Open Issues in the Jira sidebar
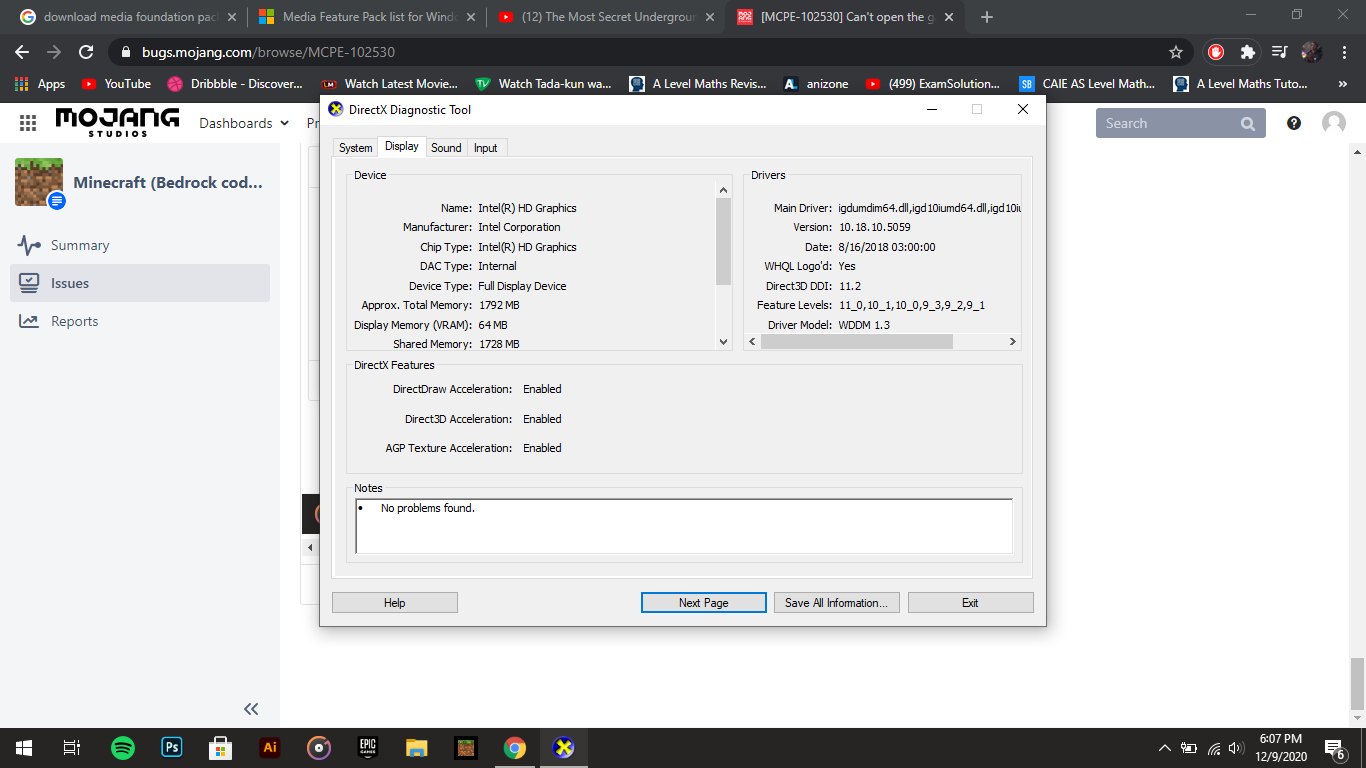The height and width of the screenshot is (768, 1366). [140, 283]
